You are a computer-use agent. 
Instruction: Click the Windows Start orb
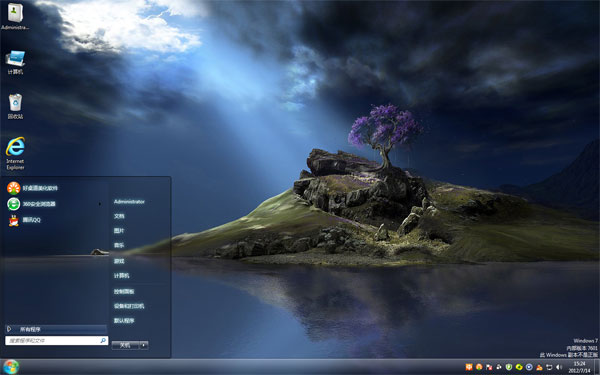(x=11, y=367)
